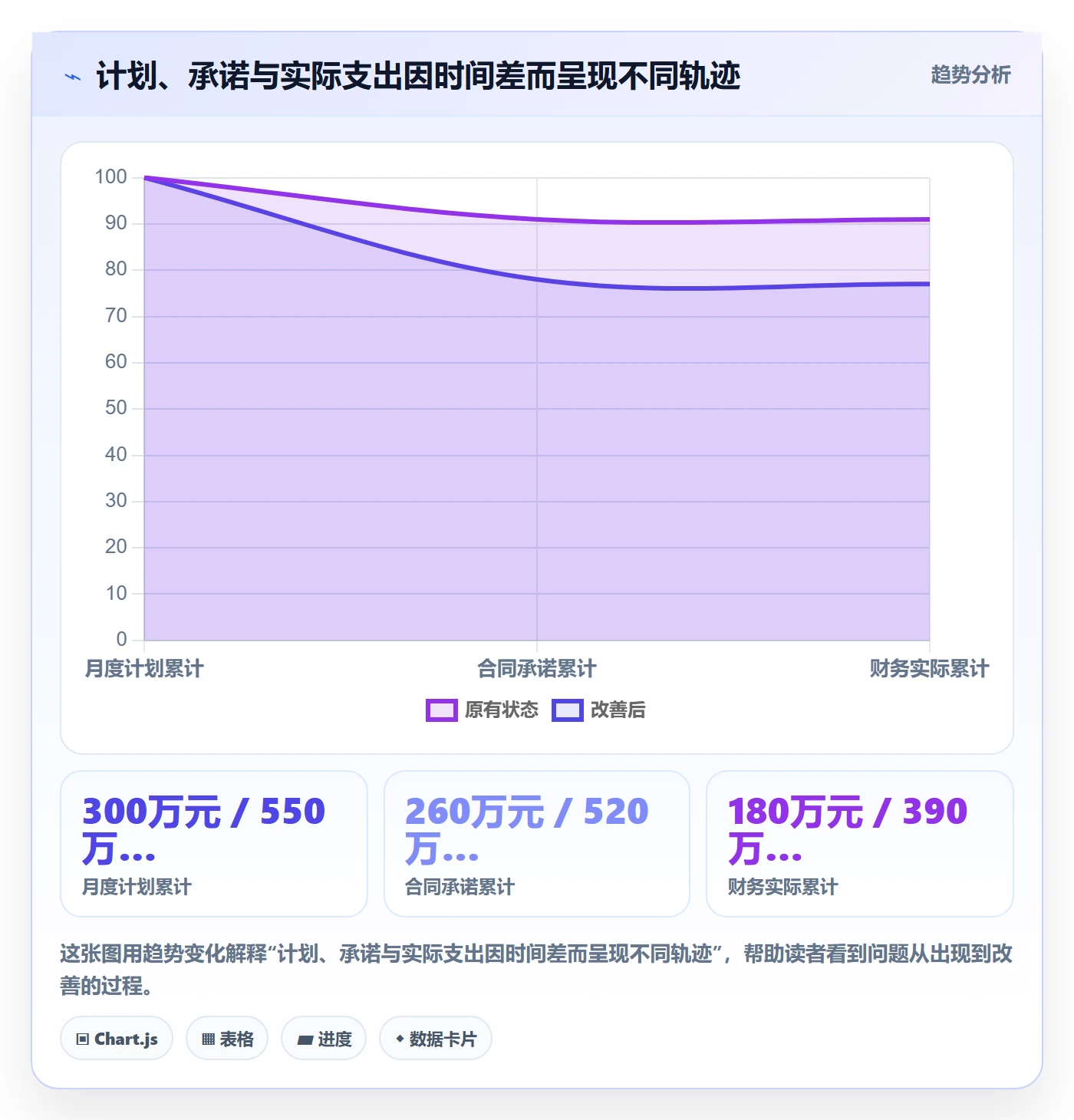Click the 50 y-axis tick label

[x=116, y=408]
